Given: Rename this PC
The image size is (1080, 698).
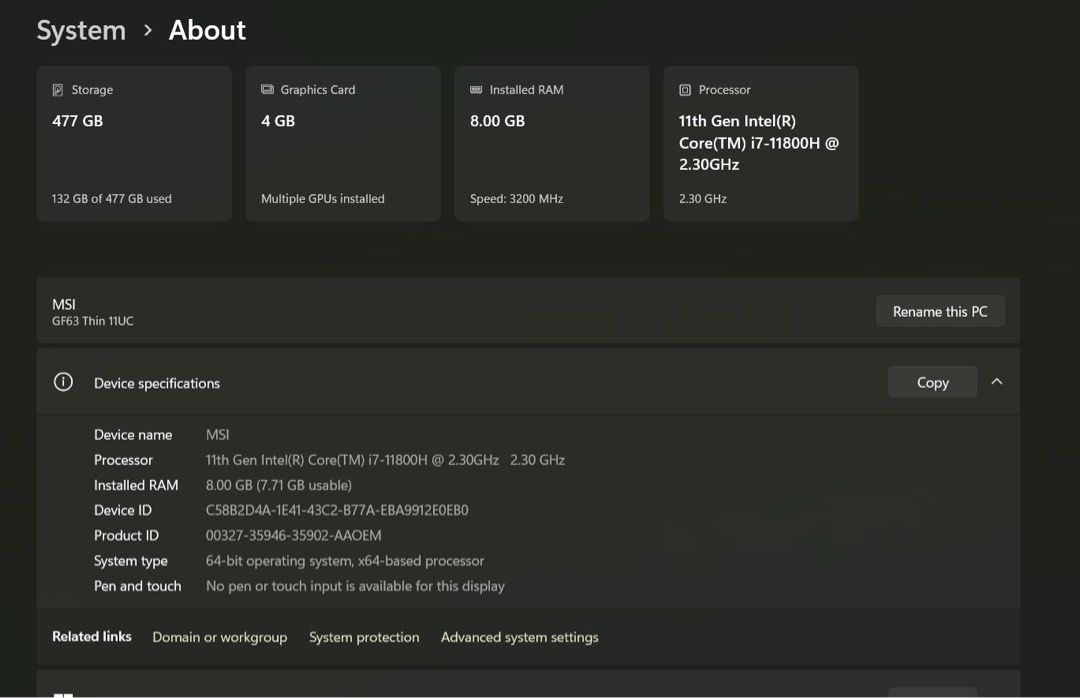Looking at the screenshot, I should point(940,311).
